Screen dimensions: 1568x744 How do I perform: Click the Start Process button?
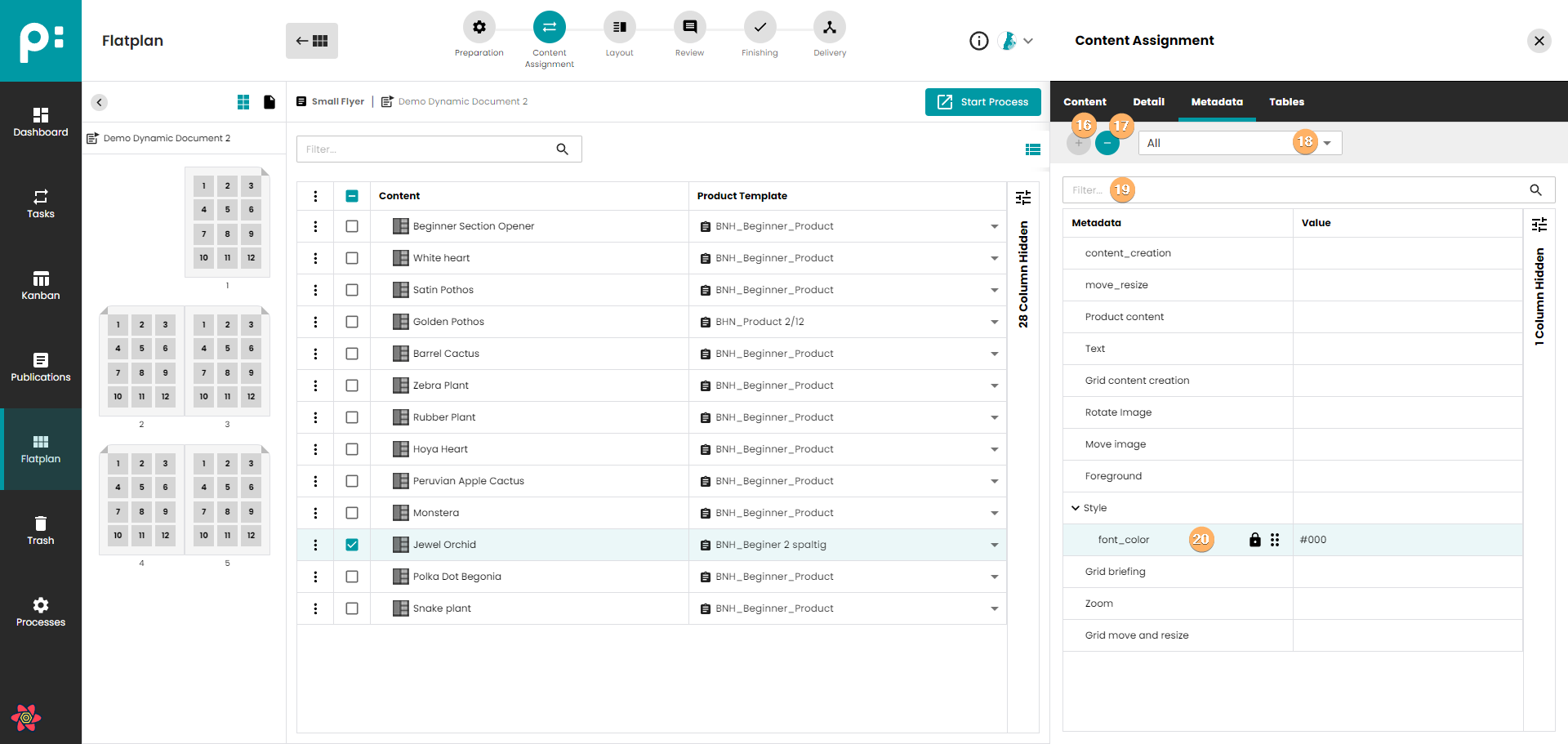982,102
